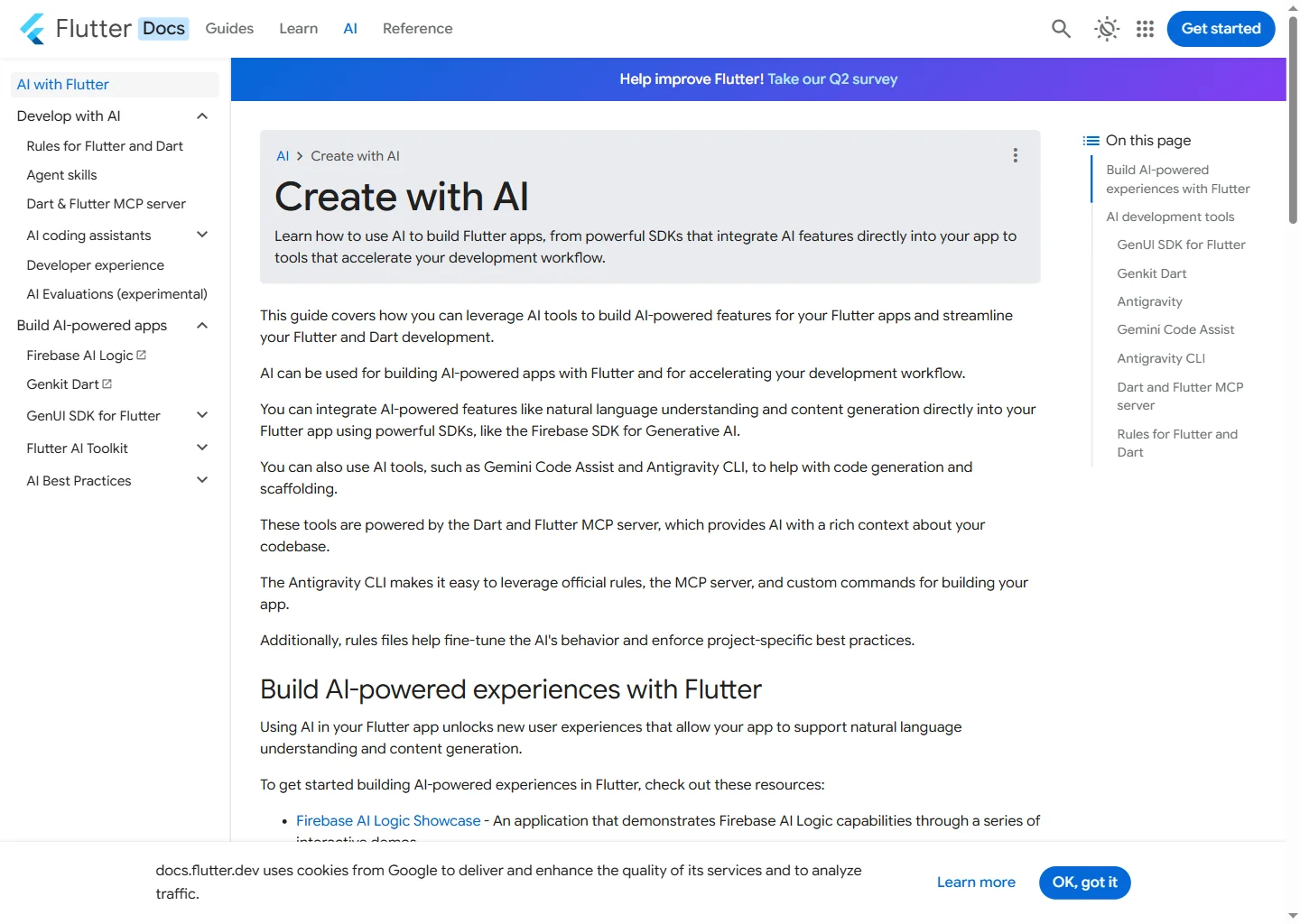The height and width of the screenshot is (924, 1300).
Task: Open Agent skills in the sidebar
Action: 61,175
